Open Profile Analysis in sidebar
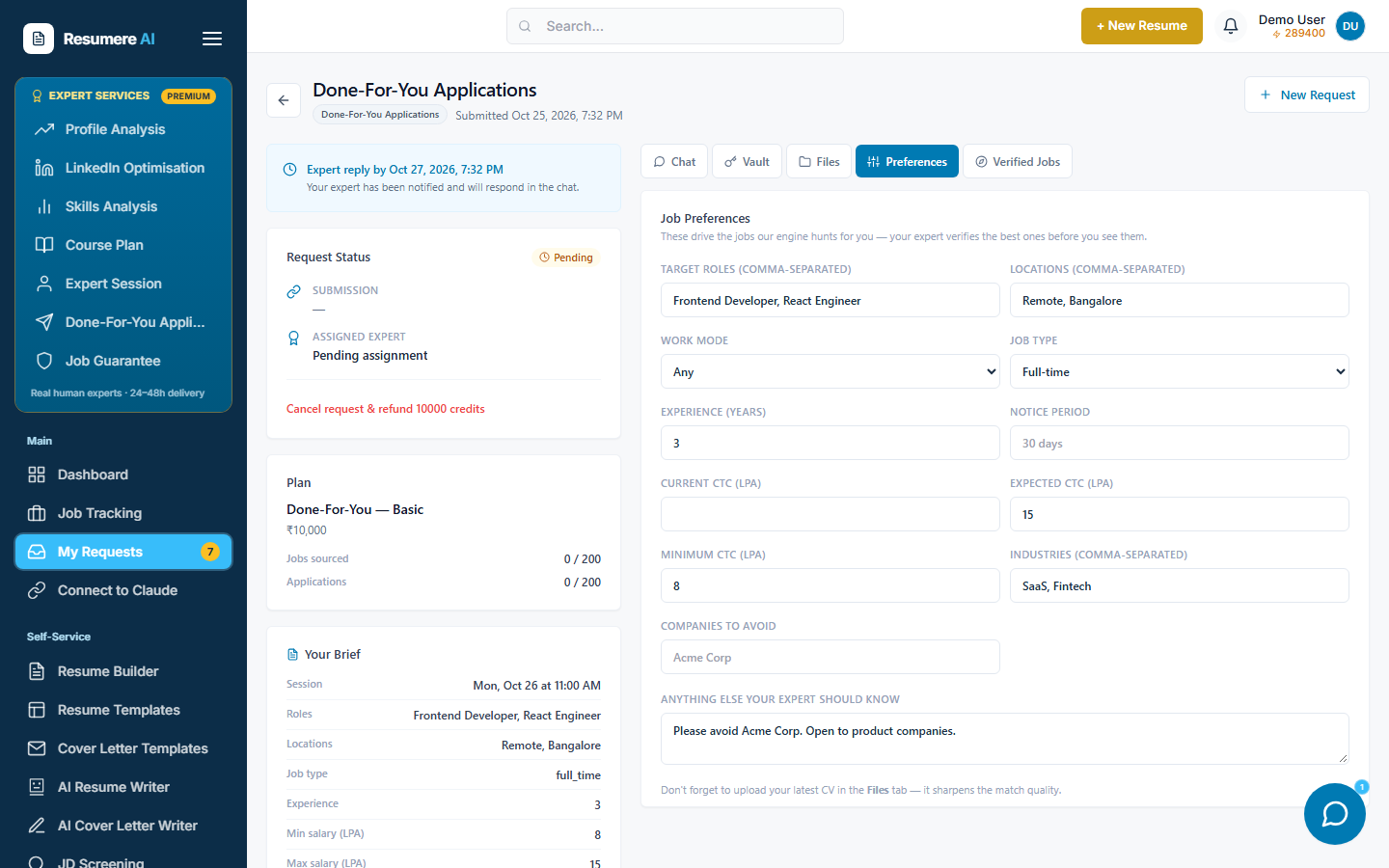Viewport: 1389px width, 868px height. click(x=123, y=129)
